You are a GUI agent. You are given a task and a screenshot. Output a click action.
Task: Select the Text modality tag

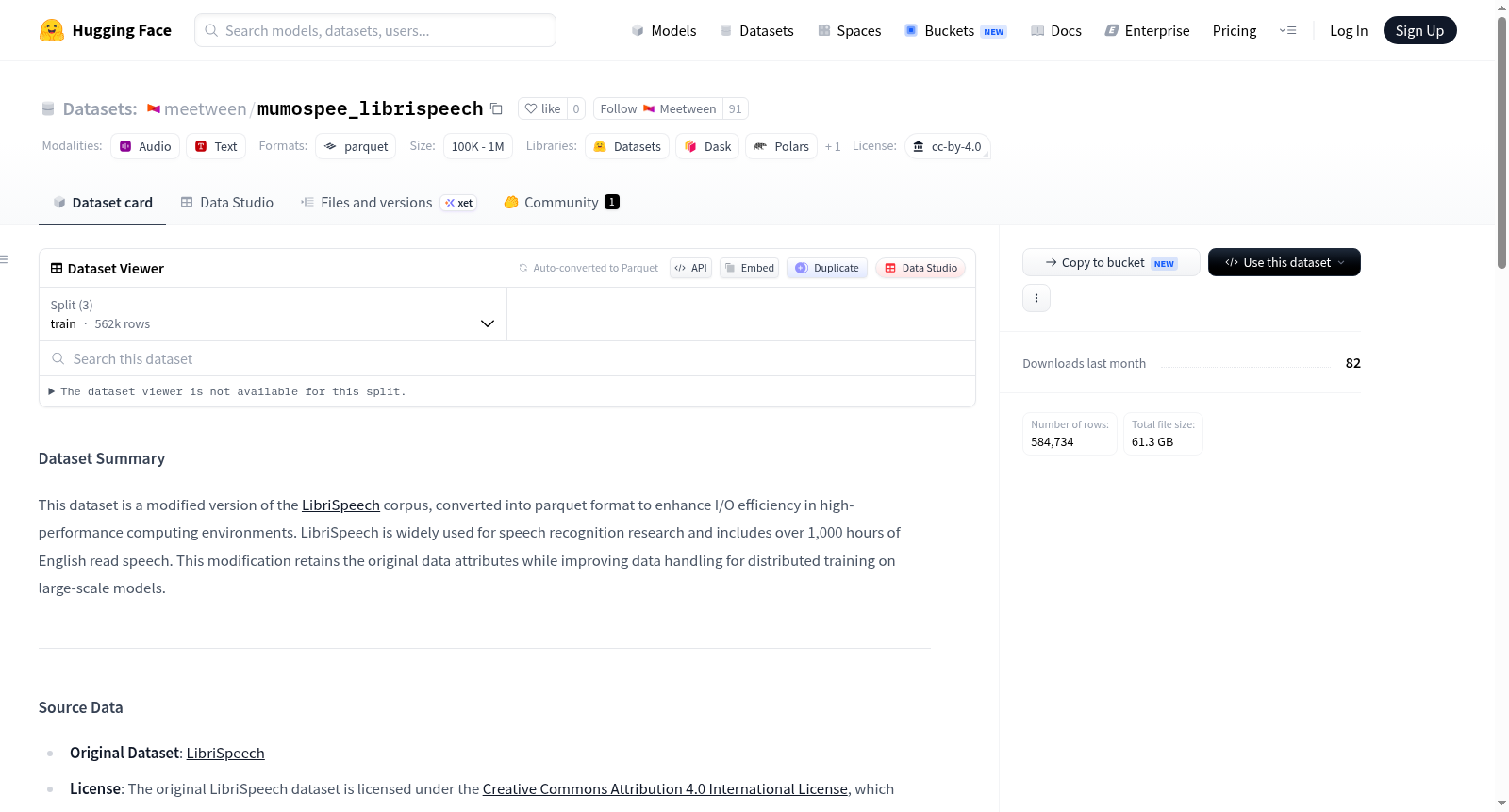pos(216,146)
